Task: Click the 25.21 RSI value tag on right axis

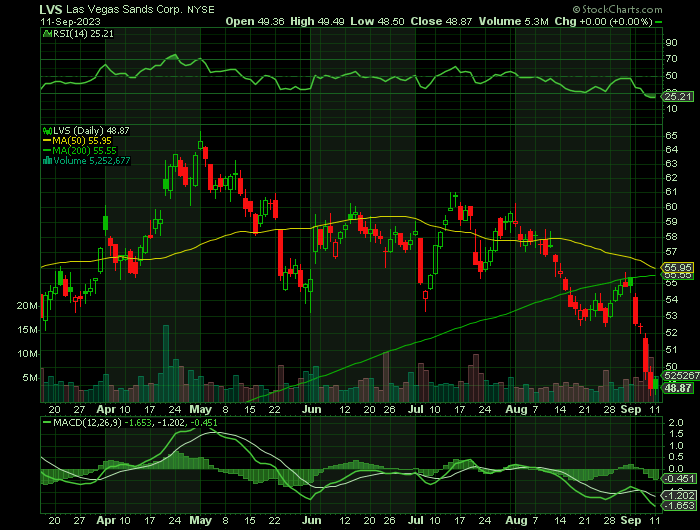Action: pyautogui.click(x=678, y=96)
